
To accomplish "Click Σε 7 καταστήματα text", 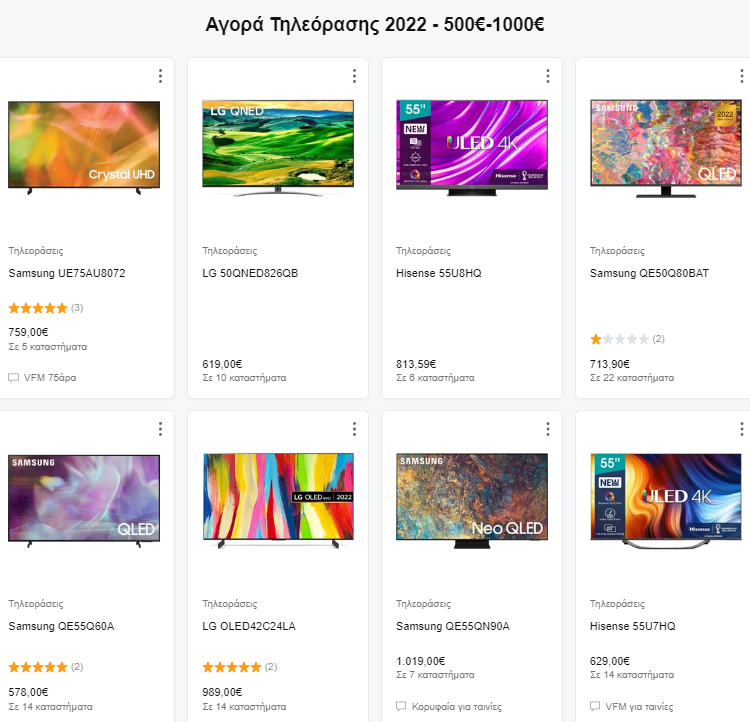I will tap(435, 675).
